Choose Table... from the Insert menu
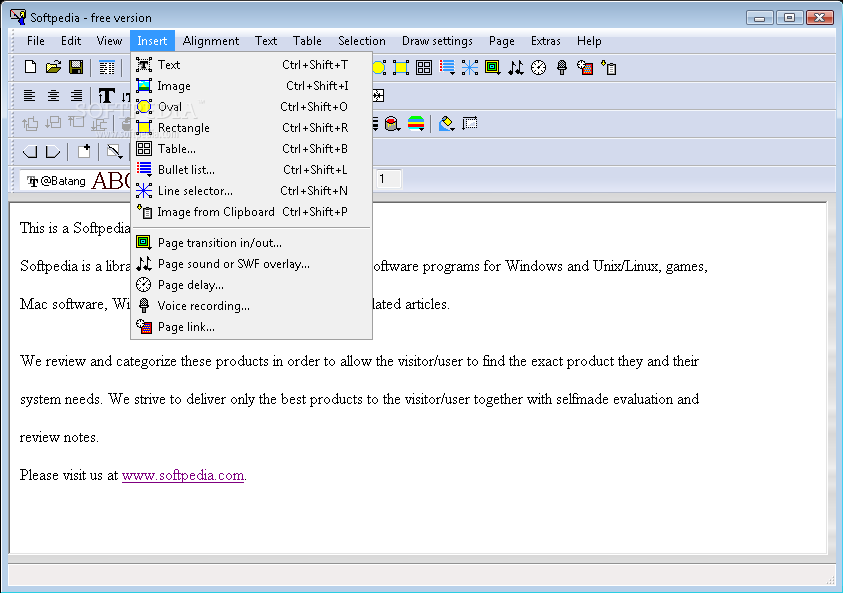Image resolution: width=843 pixels, height=593 pixels. click(x=251, y=148)
